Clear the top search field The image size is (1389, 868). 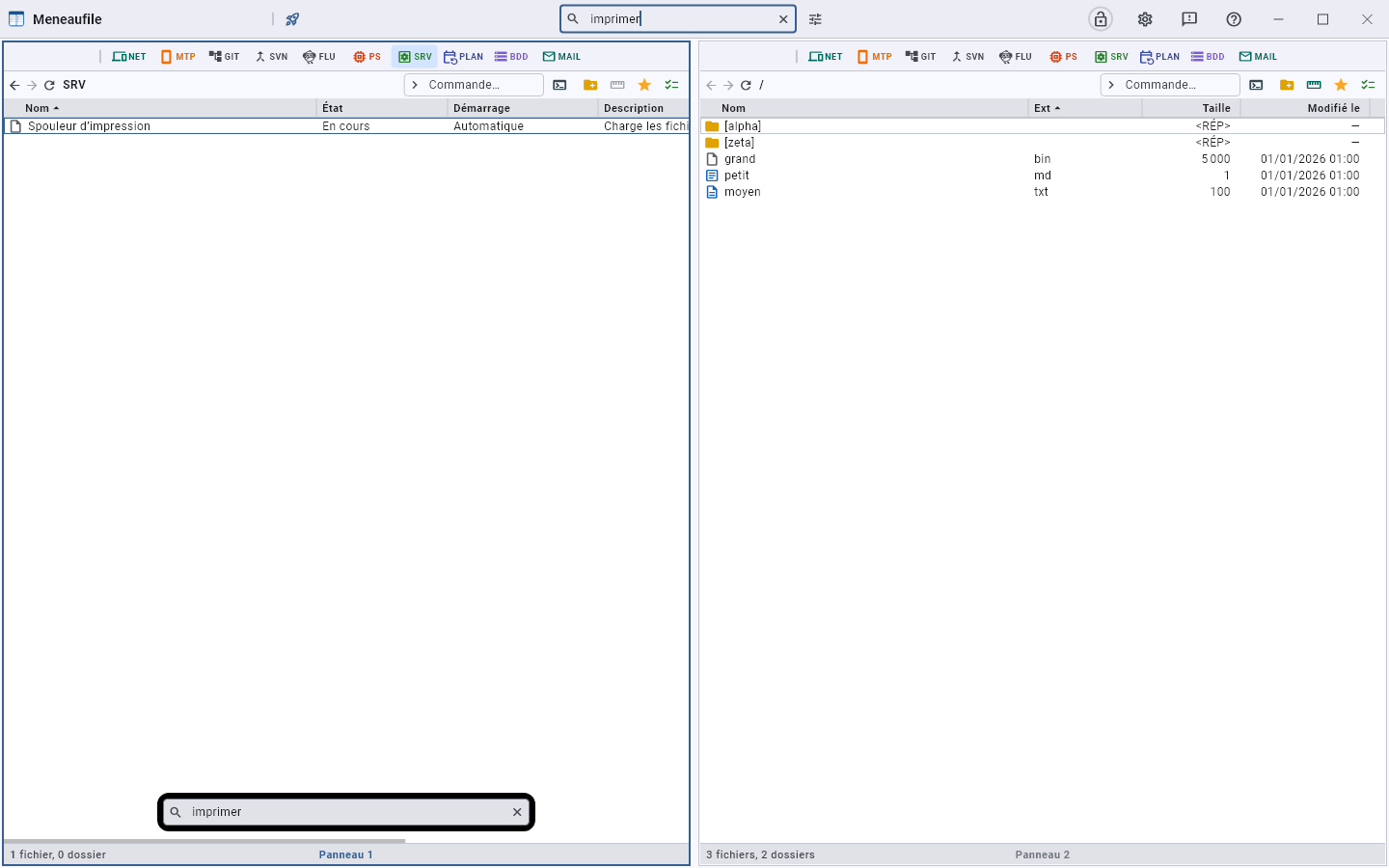click(x=783, y=19)
